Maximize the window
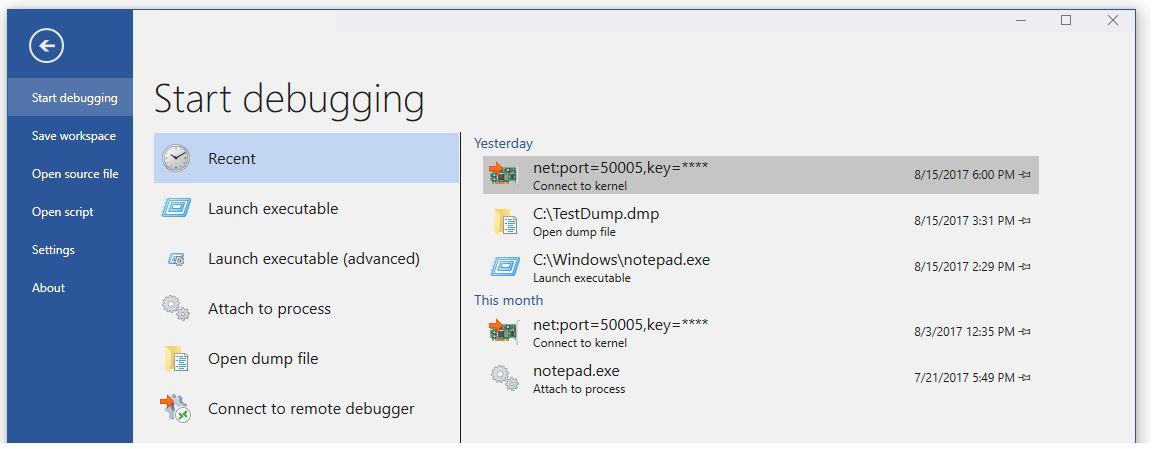The height and width of the screenshot is (449, 1152). click(1066, 21)
